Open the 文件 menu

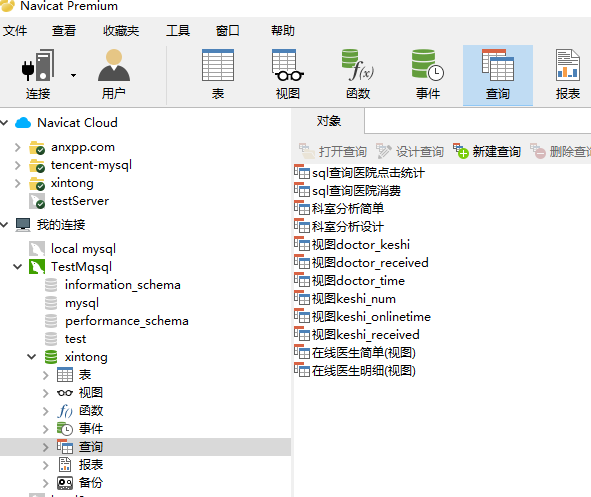pos(15,31)
